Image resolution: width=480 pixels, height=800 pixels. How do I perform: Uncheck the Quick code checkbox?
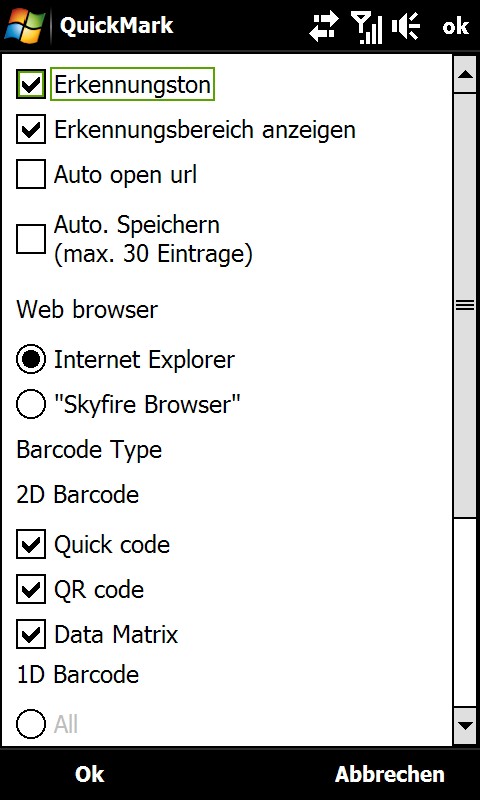31,544
